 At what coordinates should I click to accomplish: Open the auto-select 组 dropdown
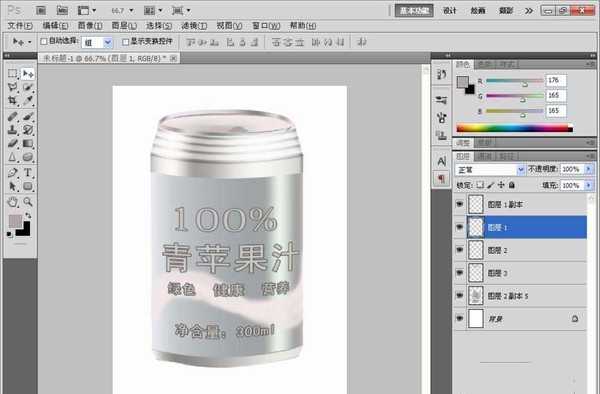click(x=108, y=42)
